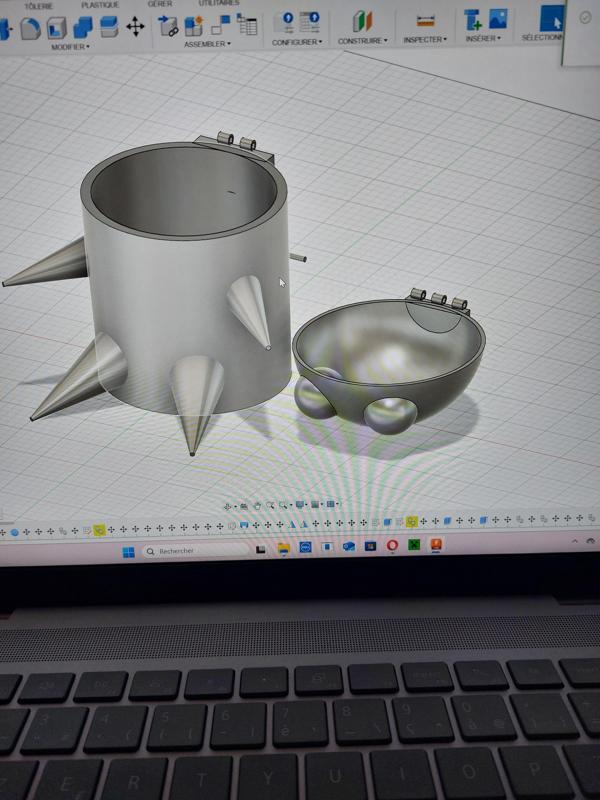Click the Insert canvas image icon
Viewport: 600px width, 800px height.
click(x=498, y=19)
